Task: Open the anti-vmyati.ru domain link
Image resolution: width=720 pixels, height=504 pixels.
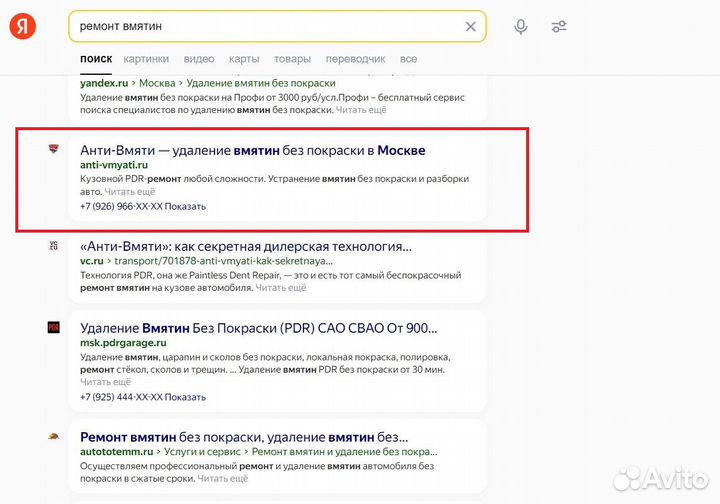Action: (x=114, y=165)
